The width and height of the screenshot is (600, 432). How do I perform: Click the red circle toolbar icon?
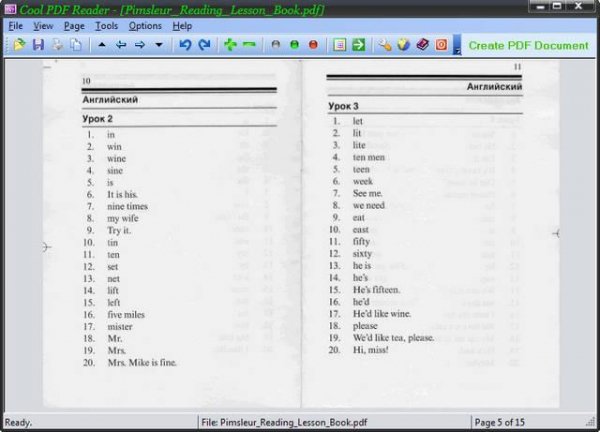tap(313, 45)
